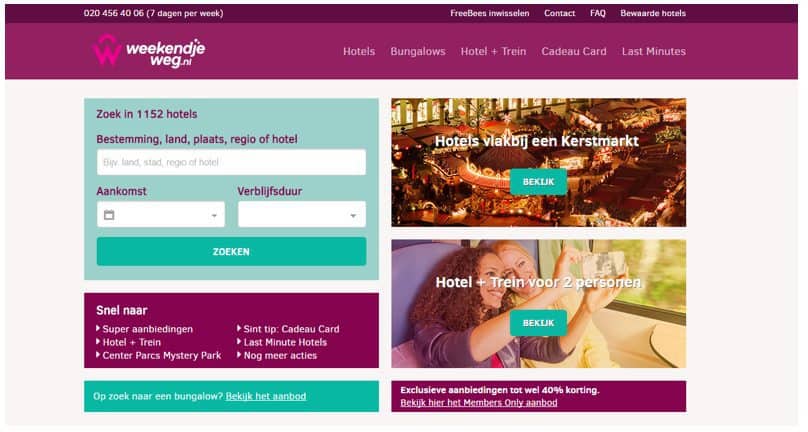
Task: Open Bewaarde hotels in the top bar
Action: (653, 13)
